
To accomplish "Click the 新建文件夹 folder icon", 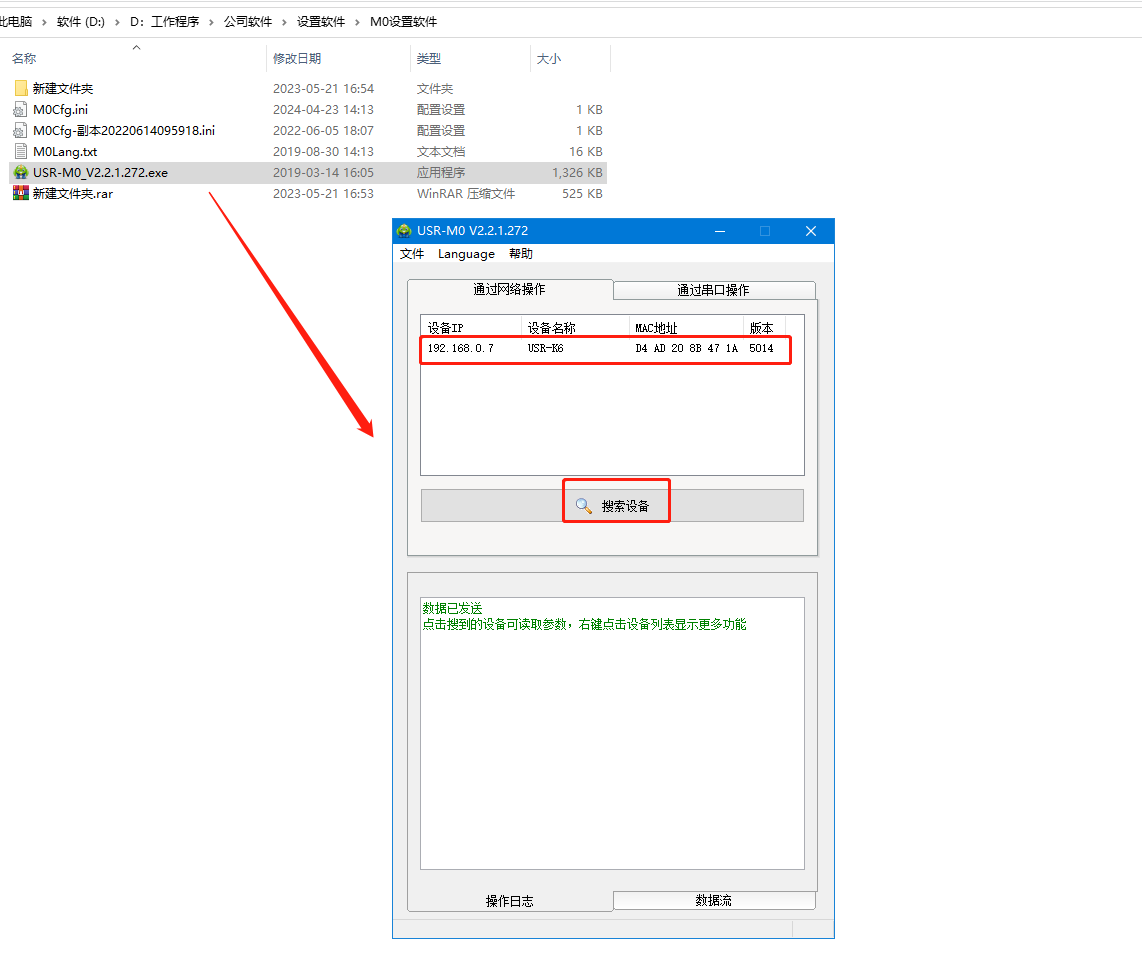I will [x=21, y=88].
